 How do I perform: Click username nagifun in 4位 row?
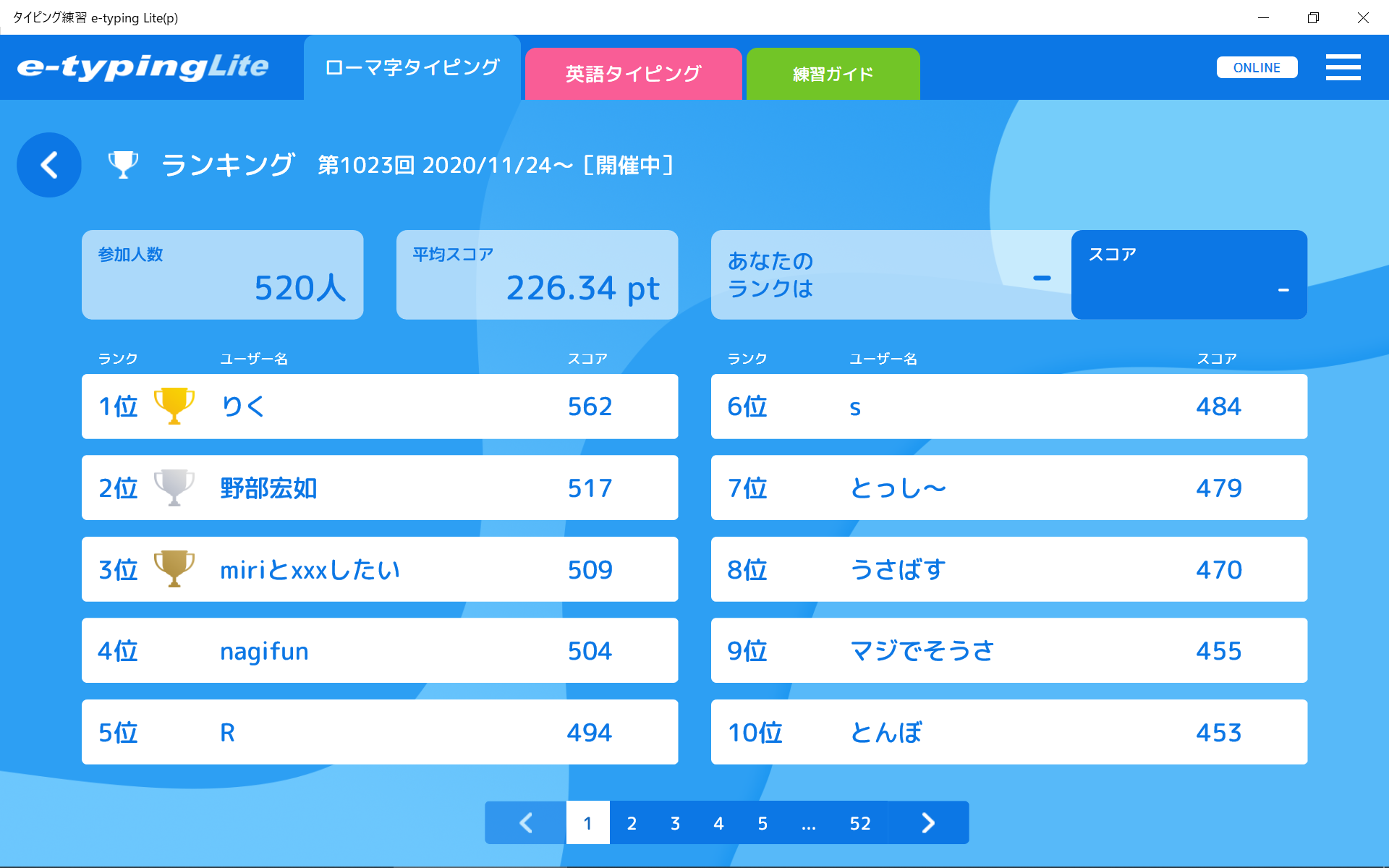264,652
